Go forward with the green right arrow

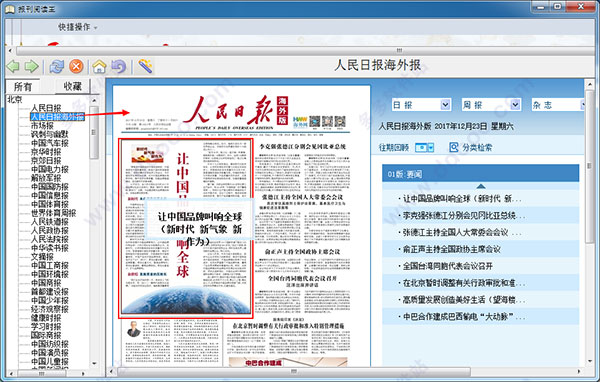[32, 67]
